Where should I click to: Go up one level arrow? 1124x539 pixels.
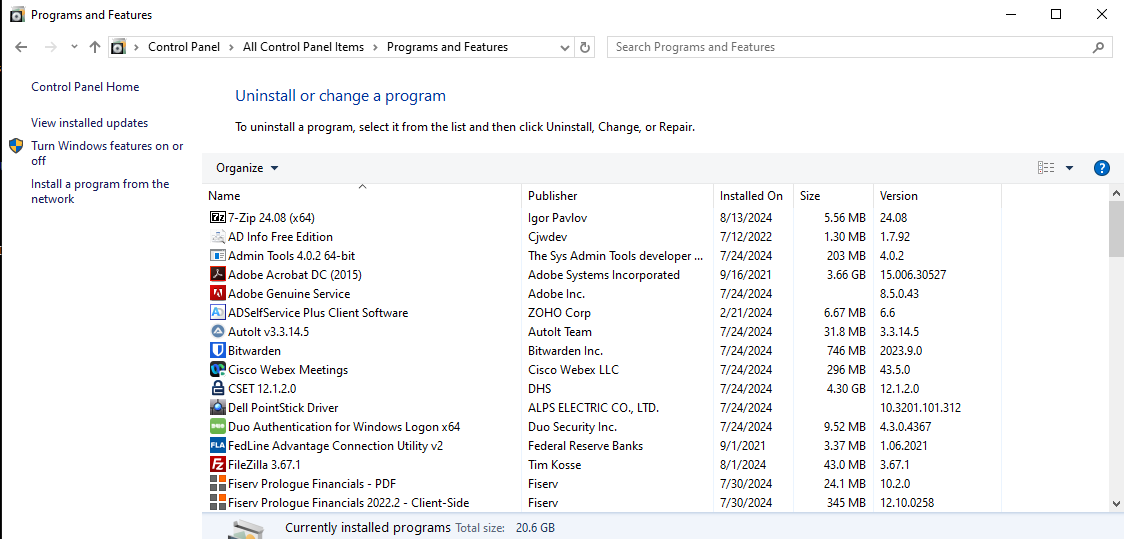(95, 47)
